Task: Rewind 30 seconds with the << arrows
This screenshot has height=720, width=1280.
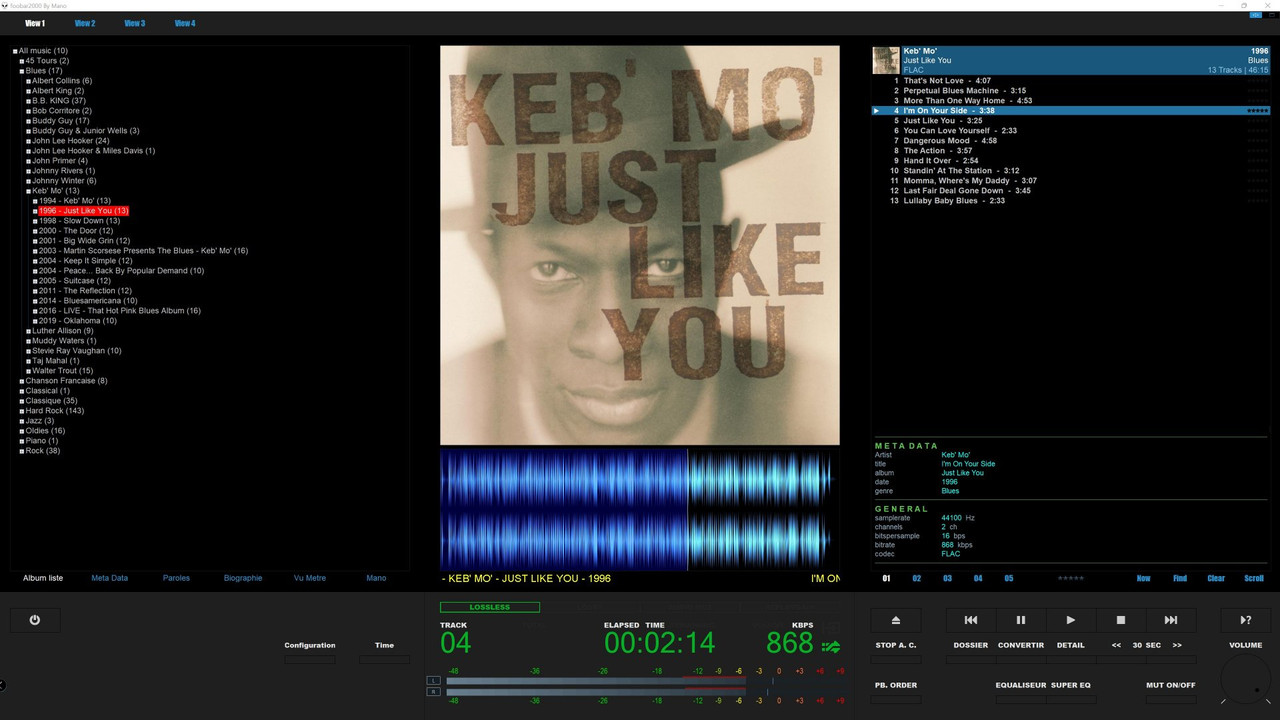Action: (1116, 645)
